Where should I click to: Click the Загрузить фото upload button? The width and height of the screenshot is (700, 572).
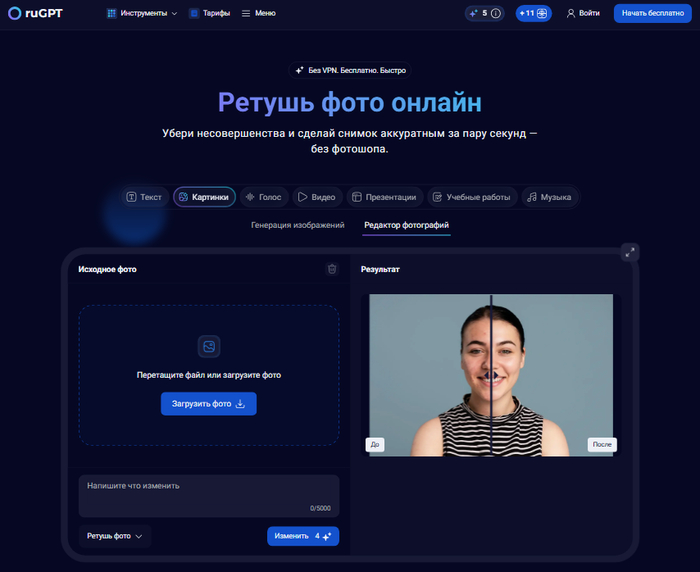(208, 404)
